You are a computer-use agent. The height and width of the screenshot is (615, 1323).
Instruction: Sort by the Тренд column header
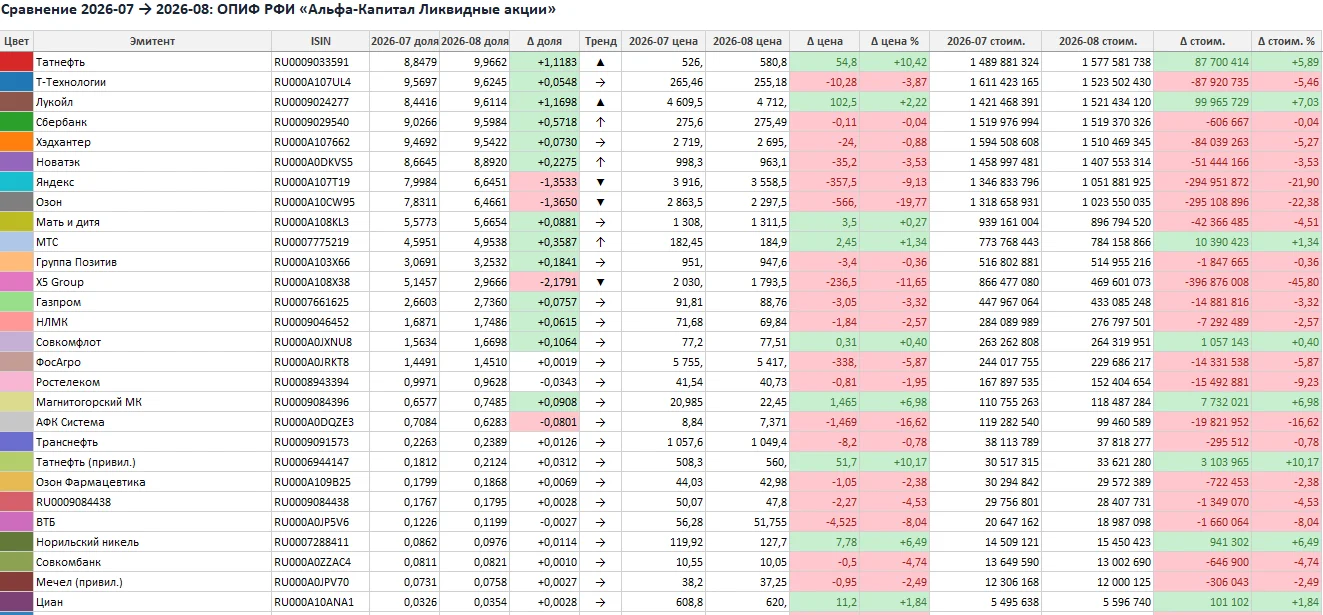[x=600, y=41]
